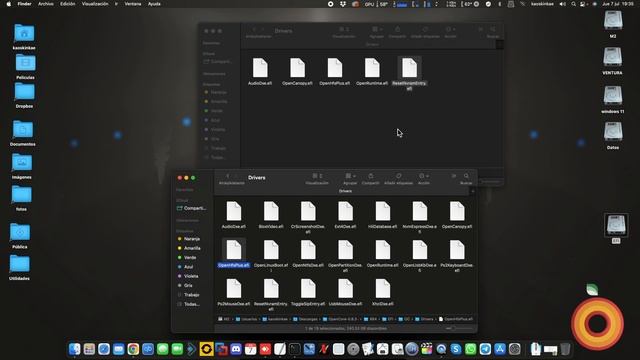
Task: Select OpenHfsPlus.efi in the background Drivers window
Action: coord(335,68)
